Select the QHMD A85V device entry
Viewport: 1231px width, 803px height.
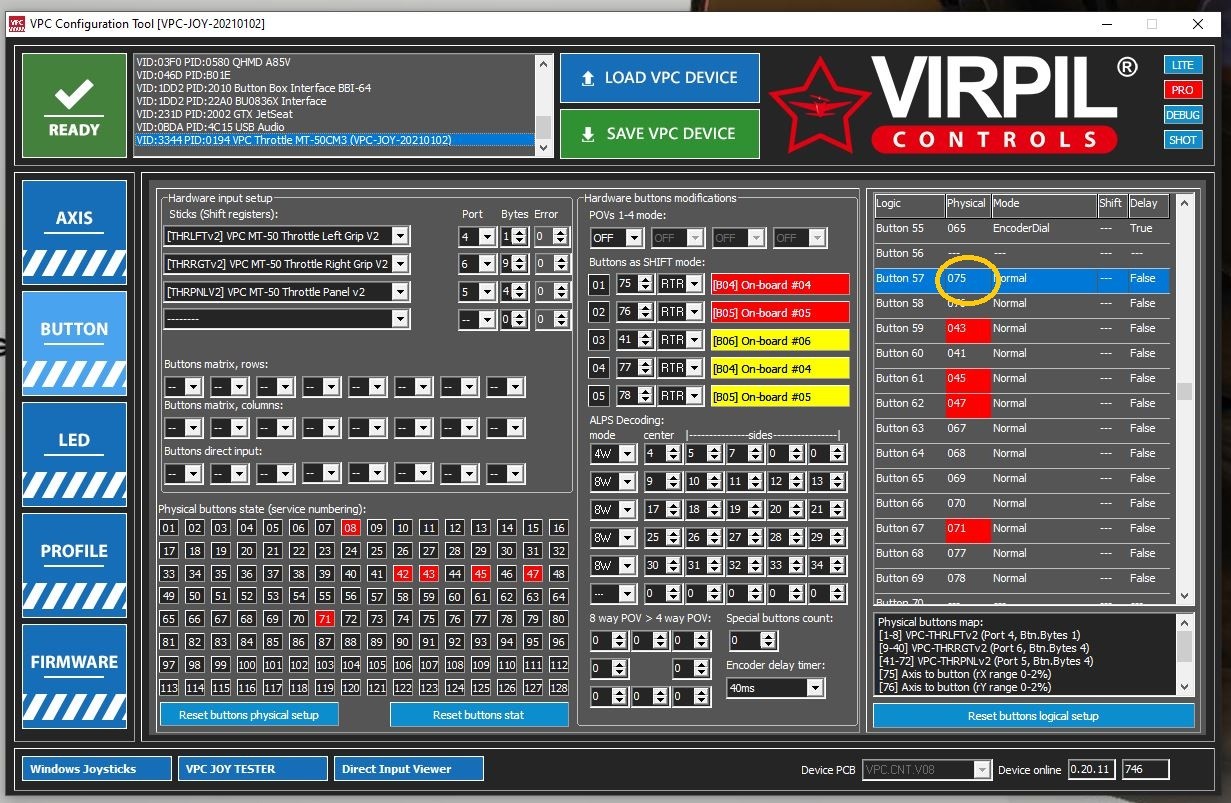(335, 62)
